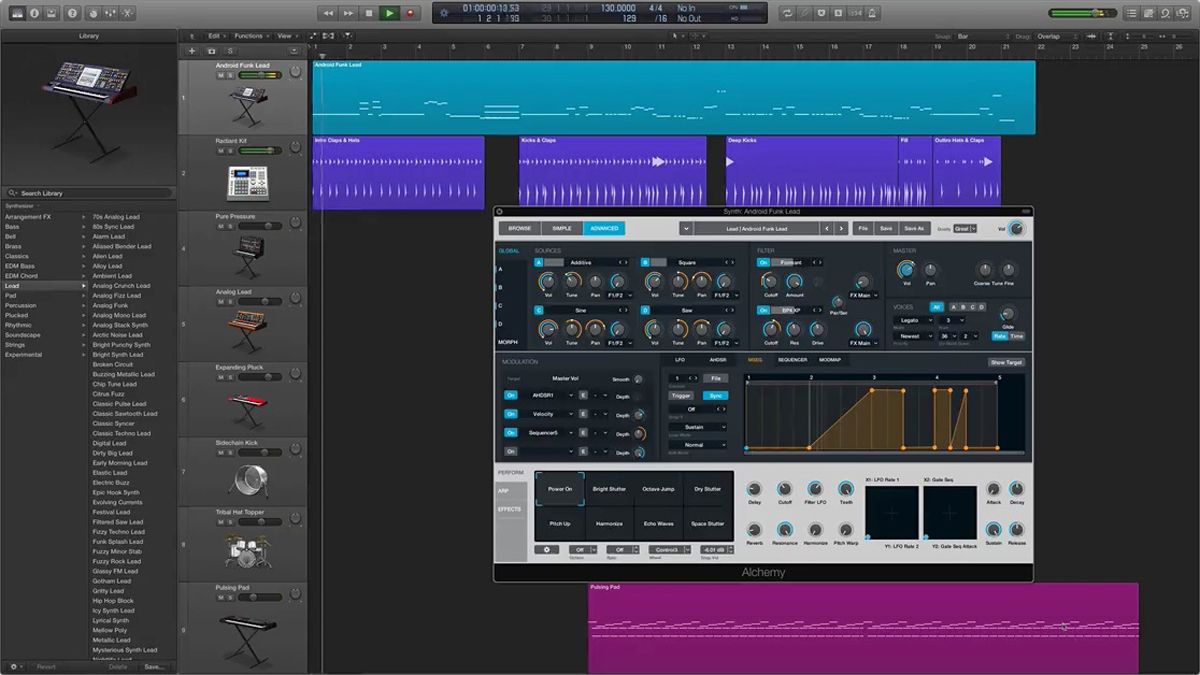The height and width of the screenshot is (675, 1200).
Task: Toggle the Filter On switch in Alchemy
Action: (763, 263)
